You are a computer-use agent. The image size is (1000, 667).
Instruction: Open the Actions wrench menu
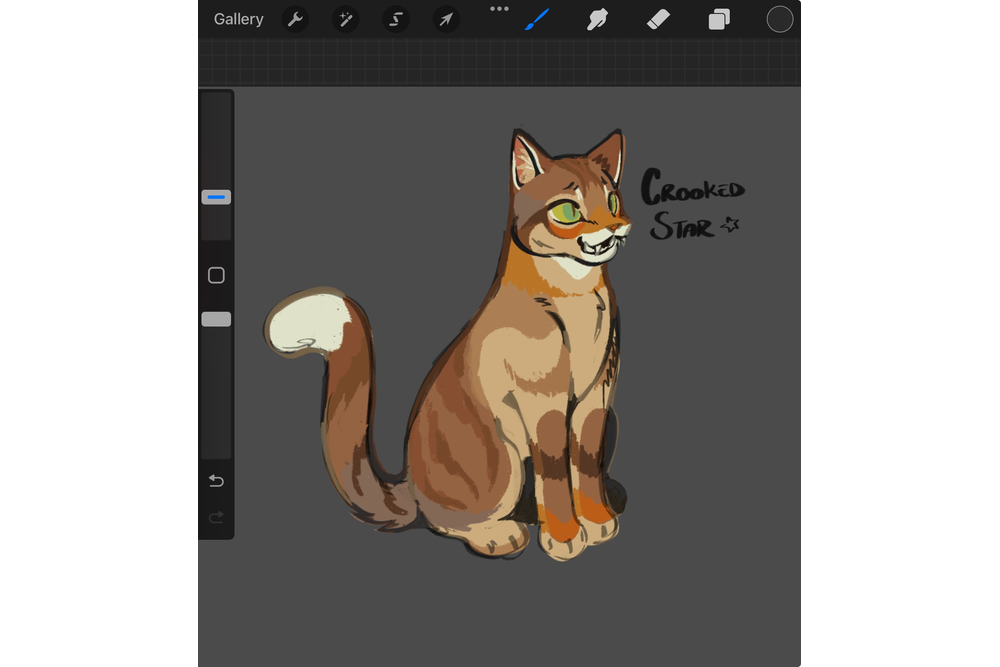click(x=295, y=20)
